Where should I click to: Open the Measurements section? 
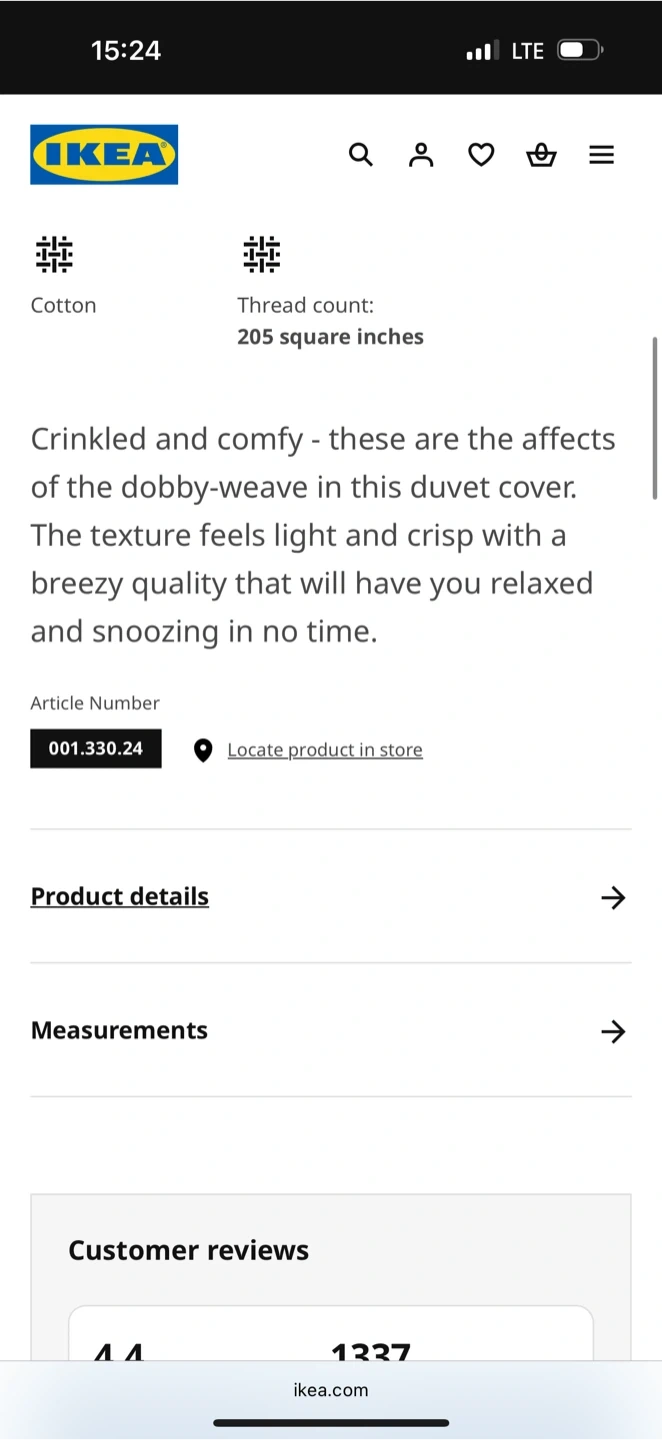[x=119, y=1030]
